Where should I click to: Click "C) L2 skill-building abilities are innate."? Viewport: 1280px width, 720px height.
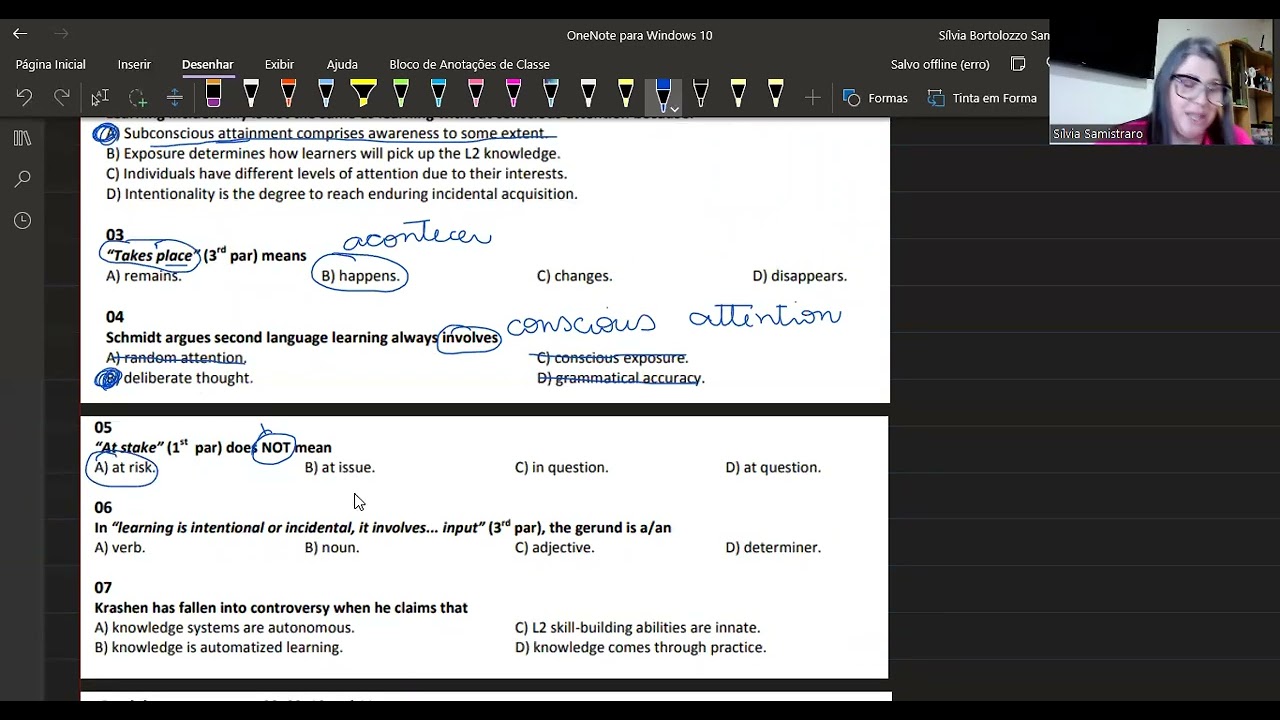coord(637,627)
